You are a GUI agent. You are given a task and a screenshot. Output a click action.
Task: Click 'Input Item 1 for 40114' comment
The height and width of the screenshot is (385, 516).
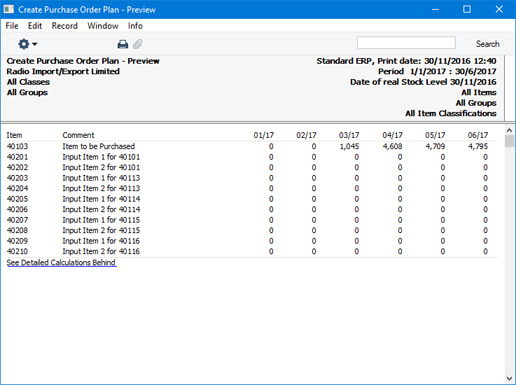click(x=101, y=199)
